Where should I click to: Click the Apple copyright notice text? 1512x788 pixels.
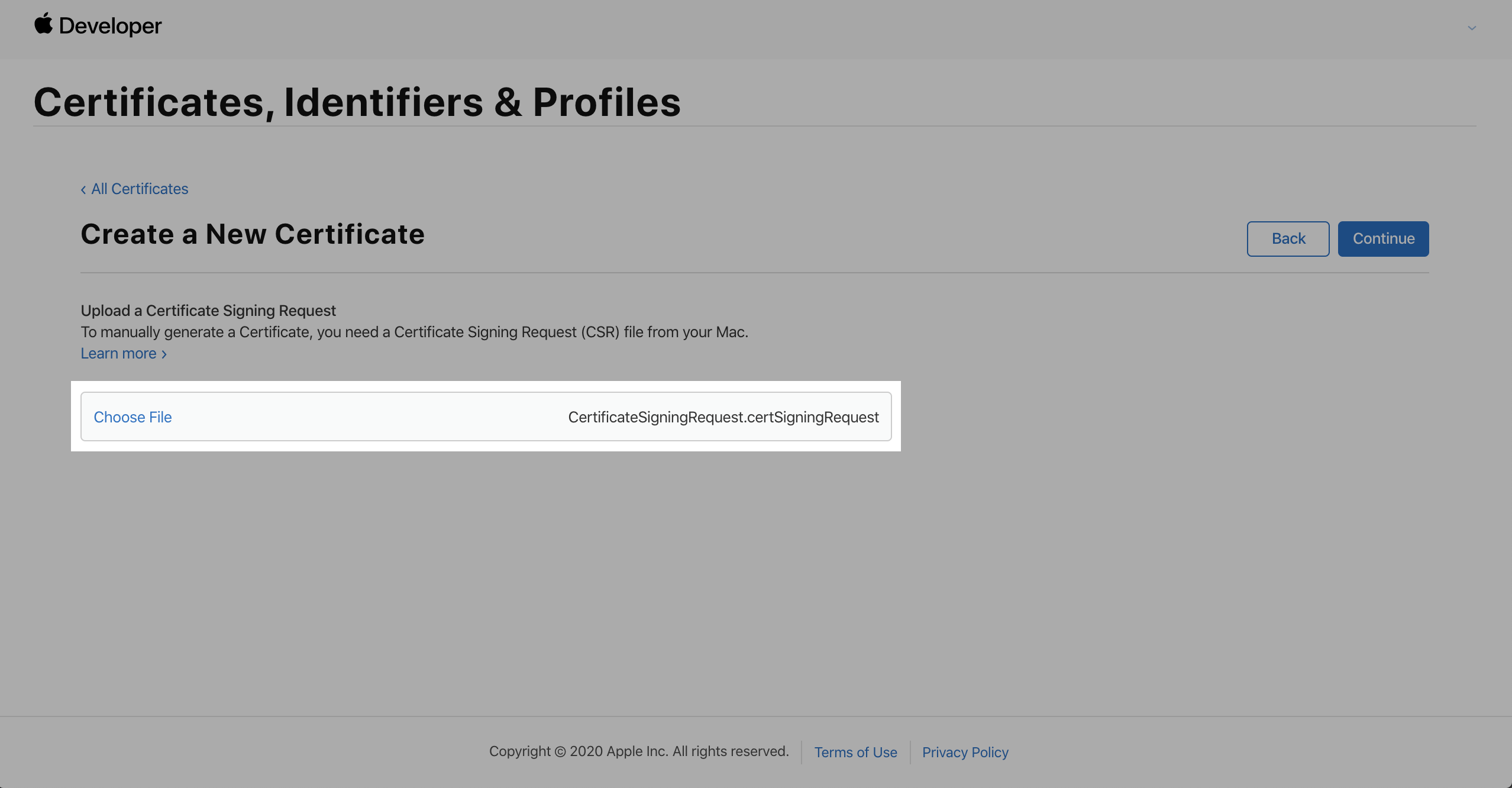(639, 751)
